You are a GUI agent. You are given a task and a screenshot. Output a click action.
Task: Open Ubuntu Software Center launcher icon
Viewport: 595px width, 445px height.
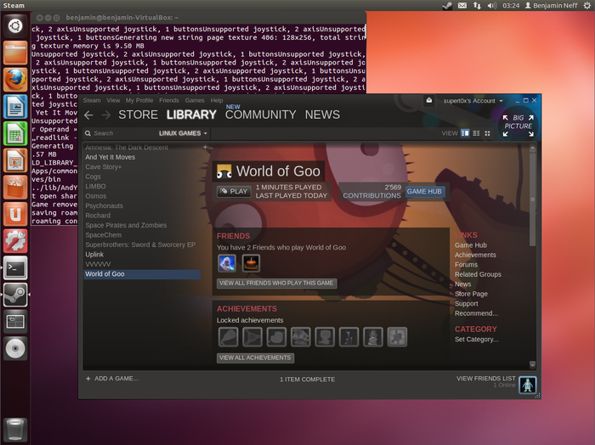pos(15,187)
